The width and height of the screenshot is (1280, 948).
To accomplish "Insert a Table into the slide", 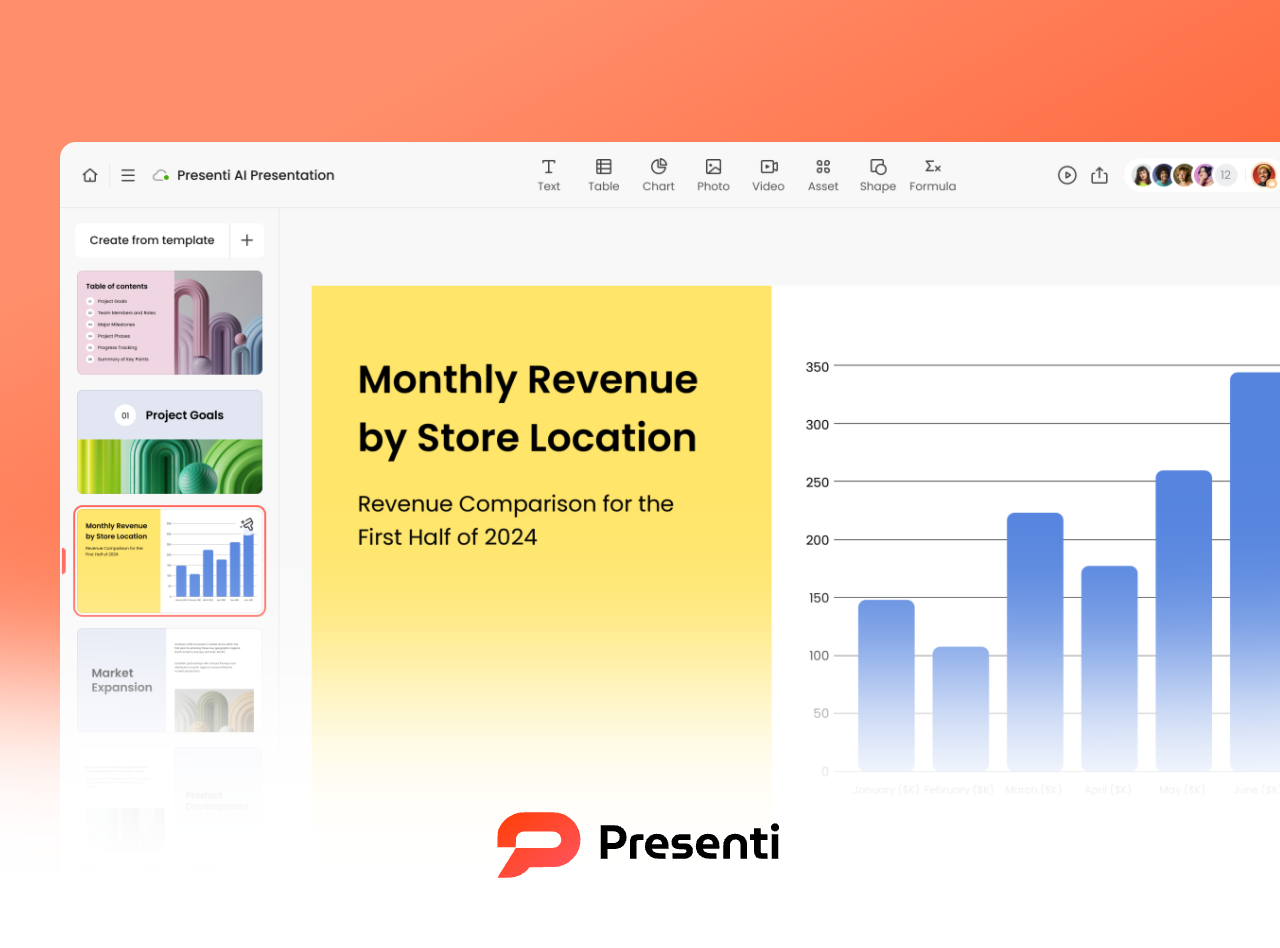I will pos(603,175).
